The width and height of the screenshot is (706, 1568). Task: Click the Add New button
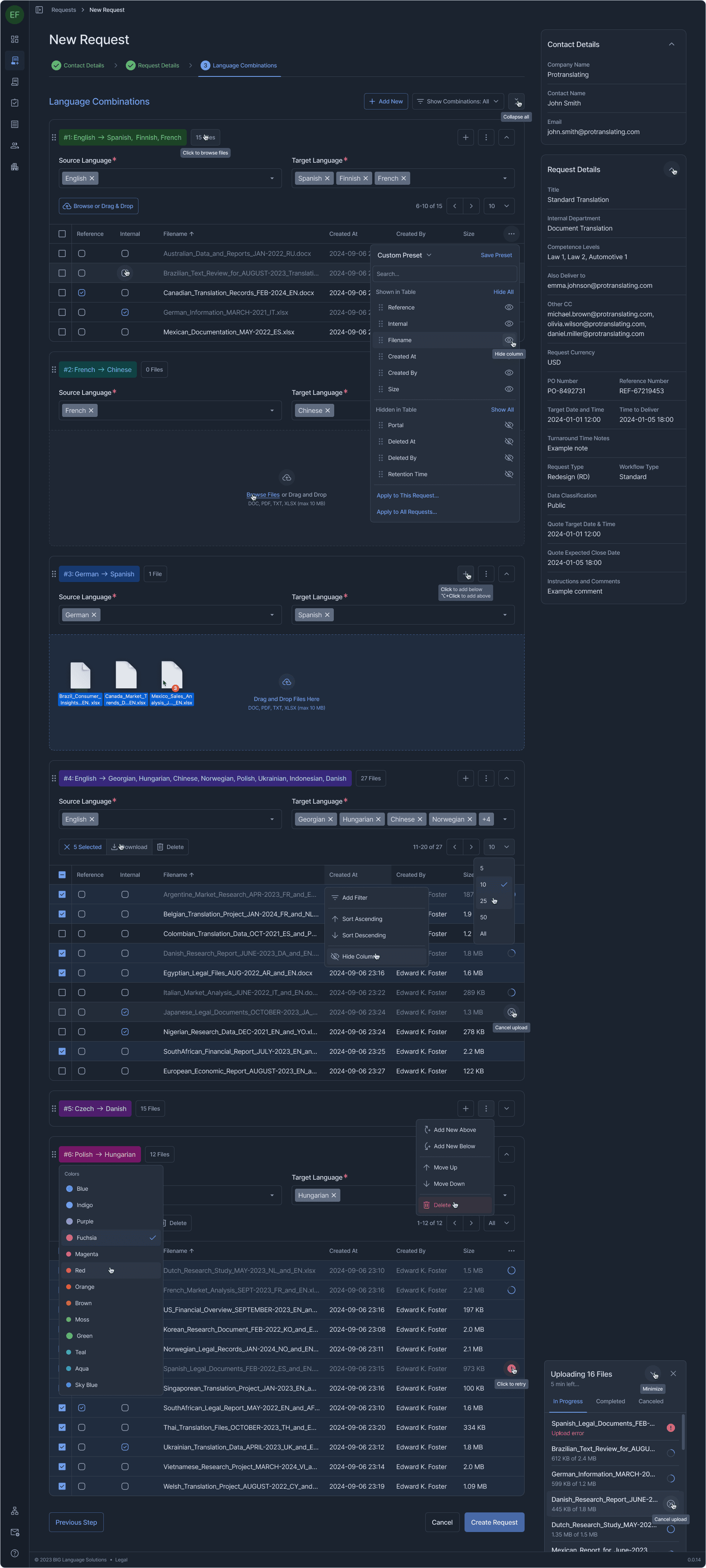387,102
